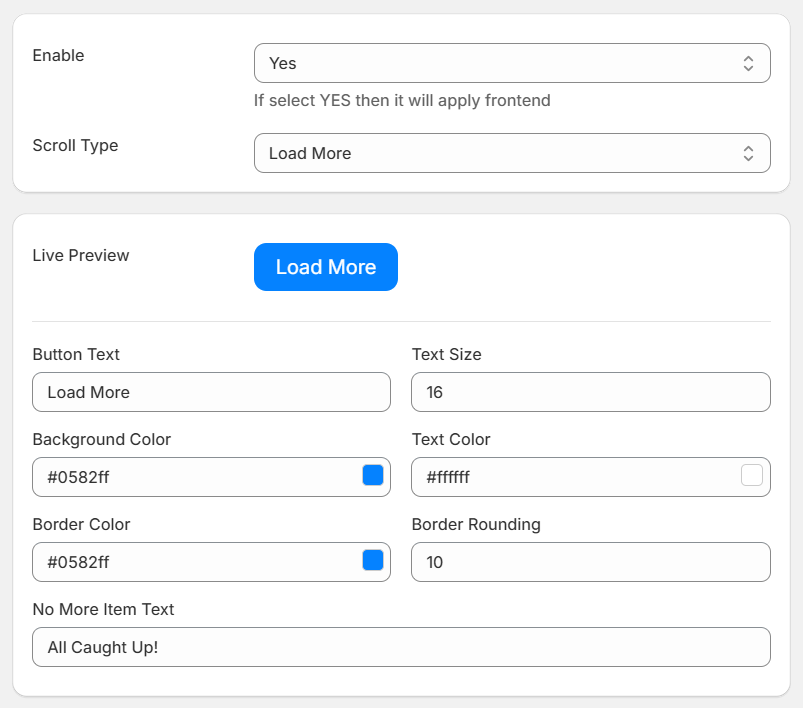Screen dimensions: 803x708
Task: Click the helper text about applying frontend
Action: tap(402, 100)
